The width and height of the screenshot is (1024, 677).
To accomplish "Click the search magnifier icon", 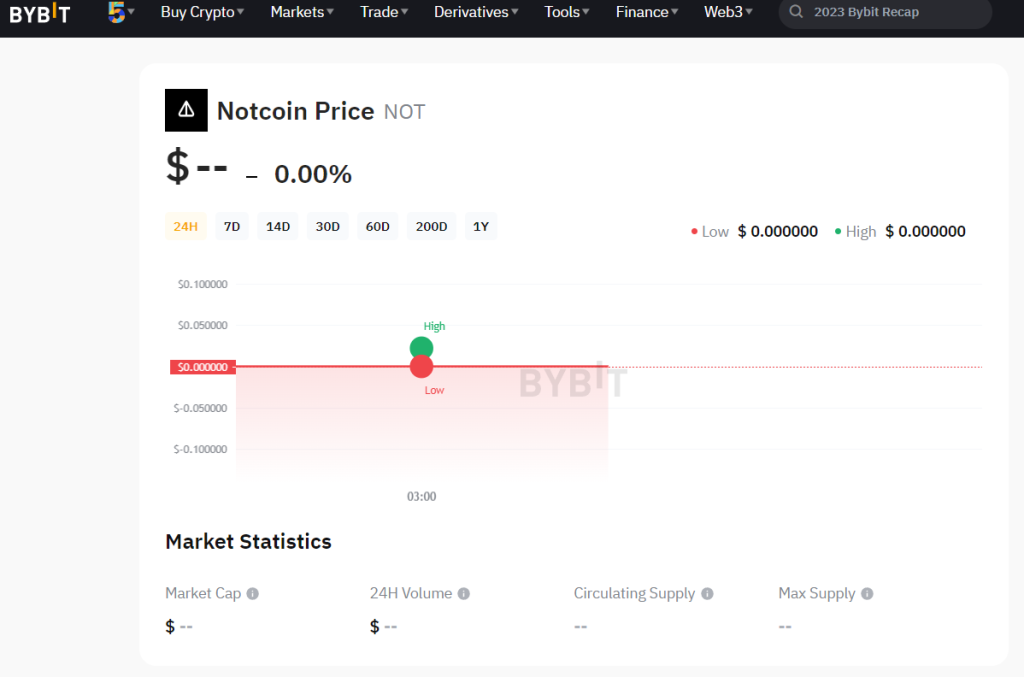I will tap(795, 12).
